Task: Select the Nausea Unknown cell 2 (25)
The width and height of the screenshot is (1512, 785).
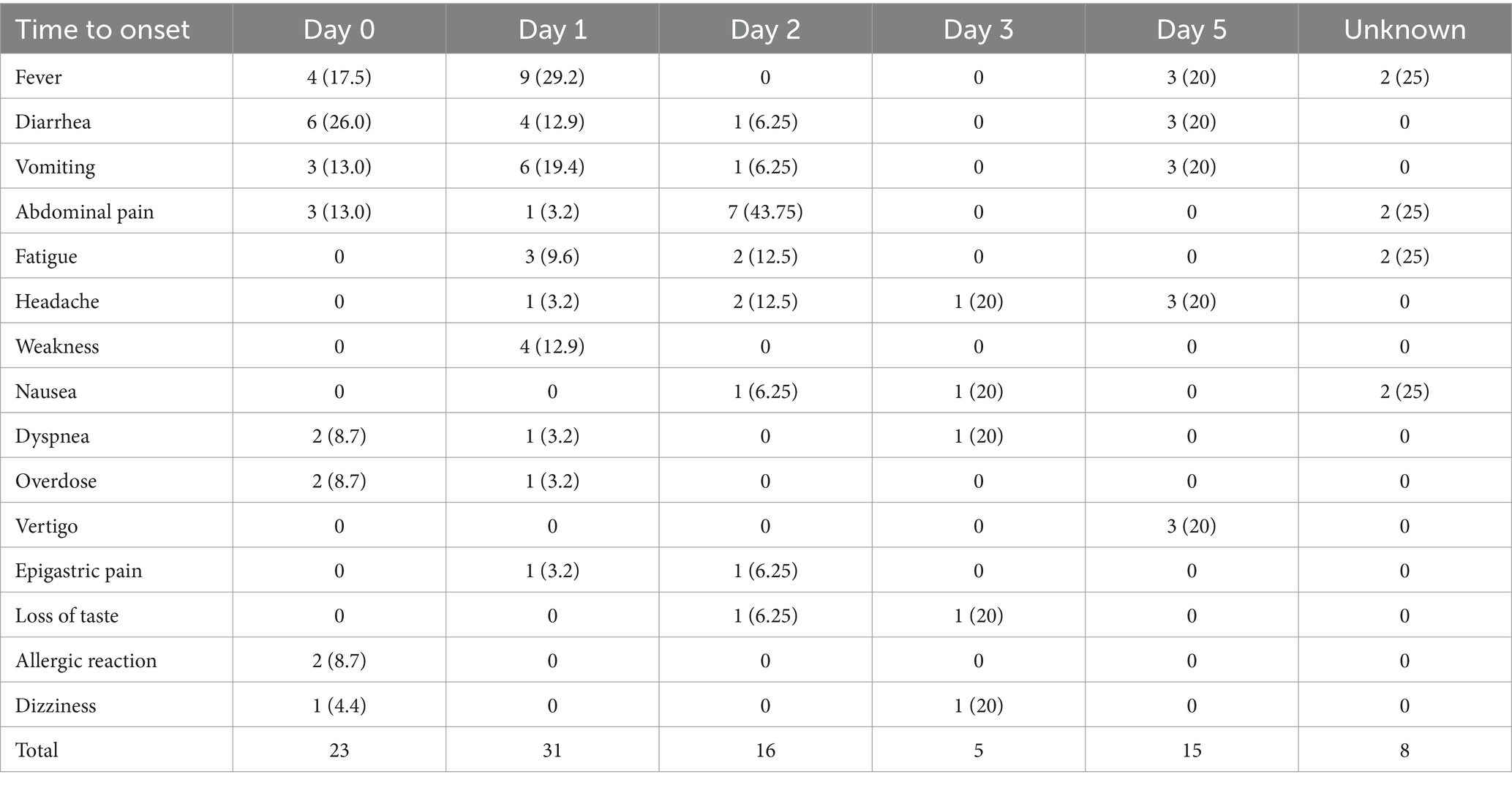Action: tap(1404, 391)
